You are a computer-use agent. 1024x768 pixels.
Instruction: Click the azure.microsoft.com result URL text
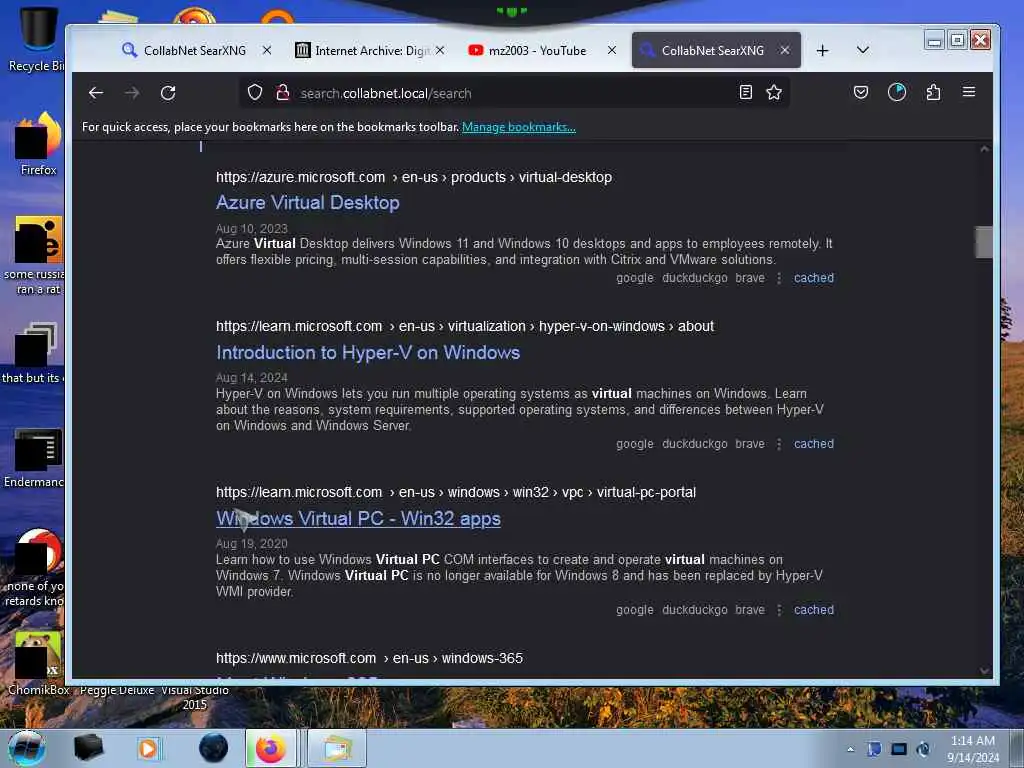pyautogui.click(x=414, y=177)
